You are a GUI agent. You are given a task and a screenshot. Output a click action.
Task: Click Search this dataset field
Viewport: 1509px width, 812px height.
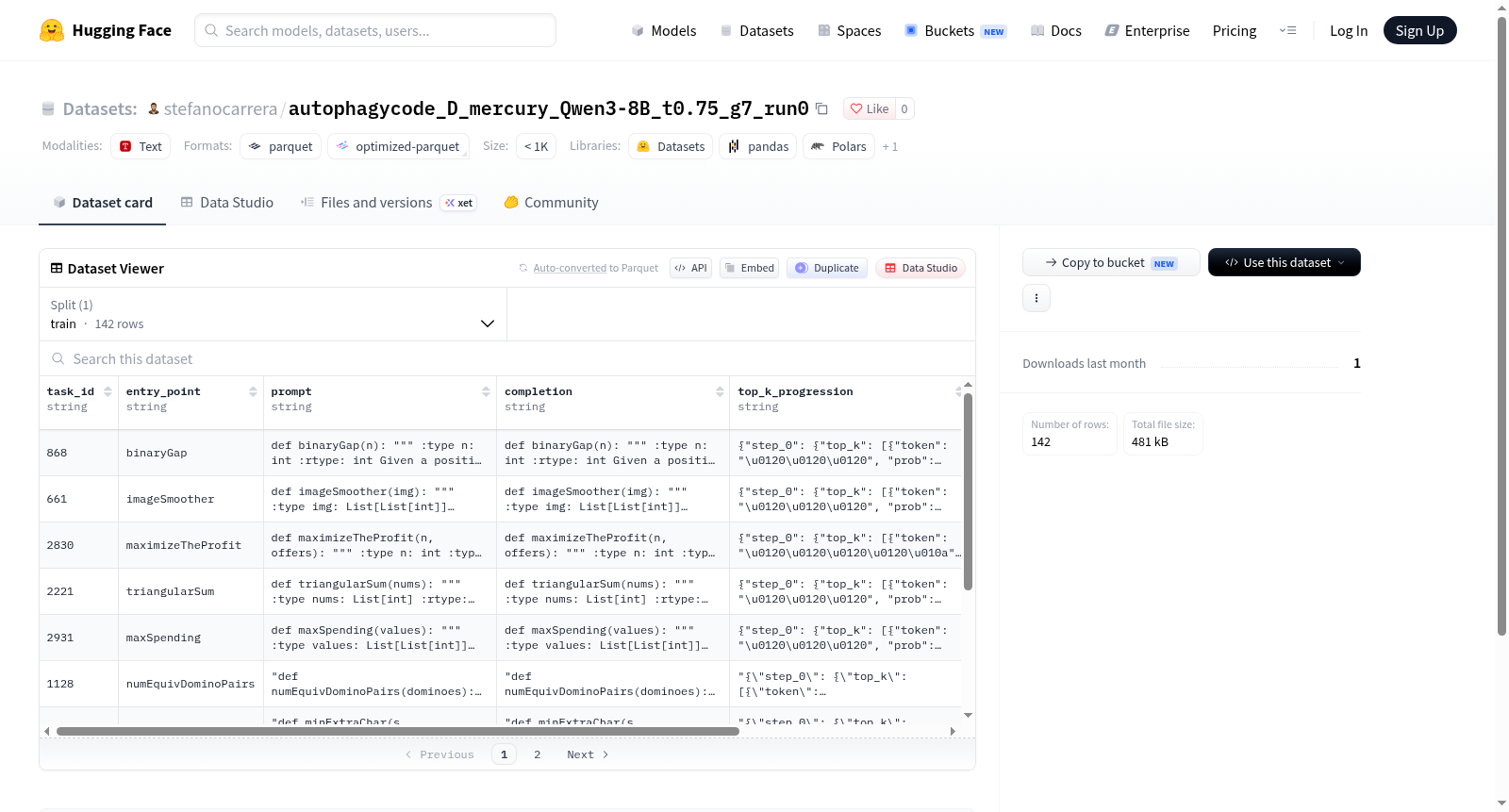coord(507,358)
